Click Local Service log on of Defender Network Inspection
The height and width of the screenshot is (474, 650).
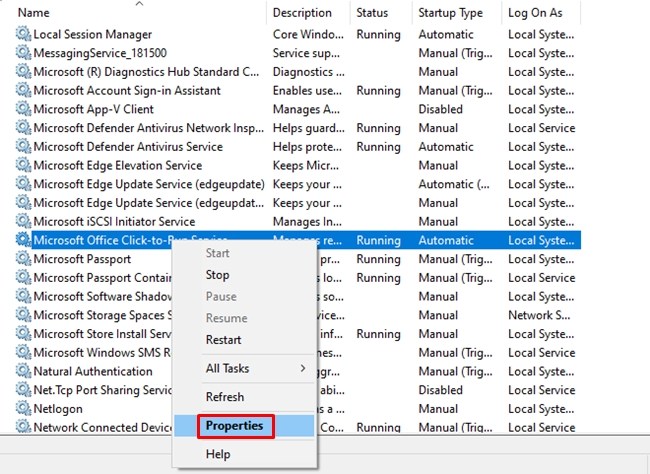pos(541,128)
